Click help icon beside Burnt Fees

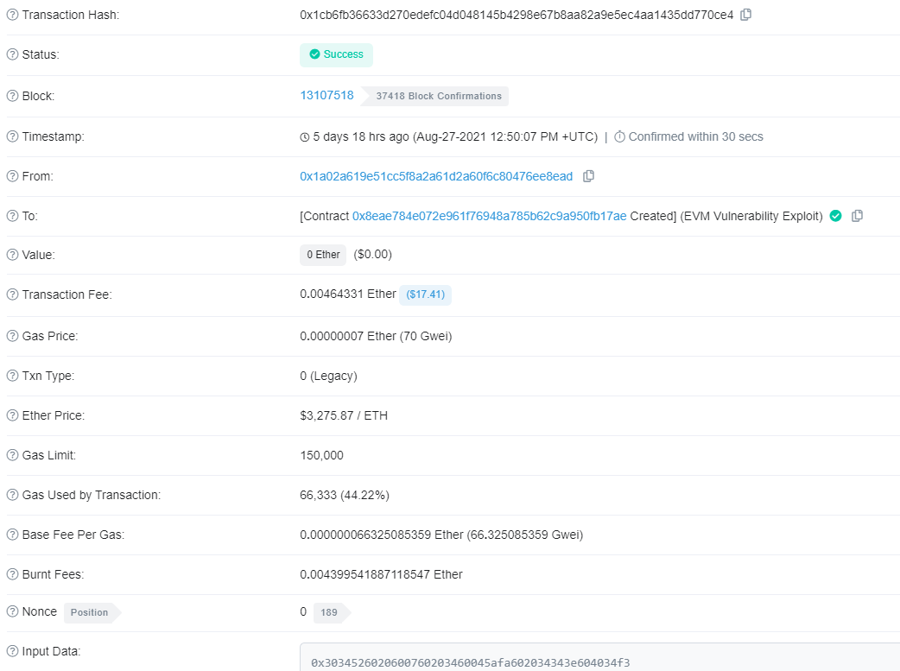13,574
